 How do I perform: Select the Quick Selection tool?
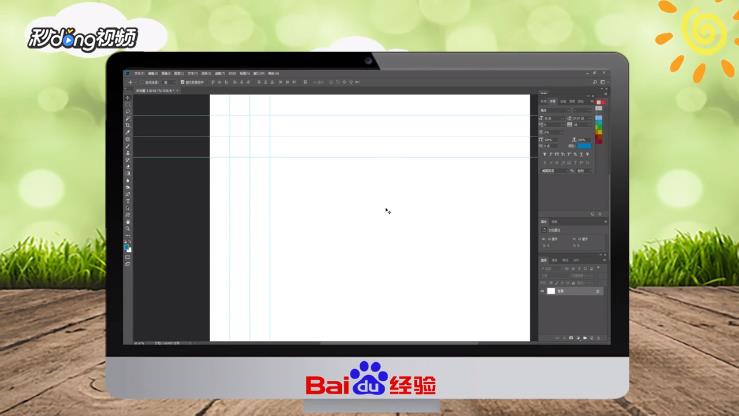point(128,119)
